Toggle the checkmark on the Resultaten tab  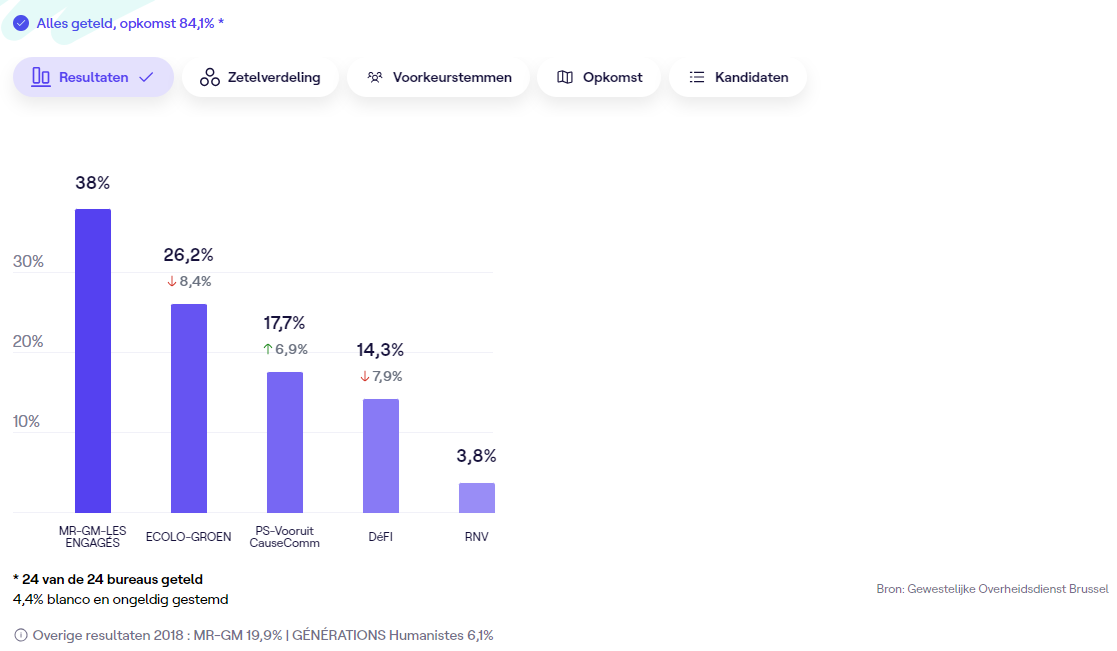tap(146, 77)
